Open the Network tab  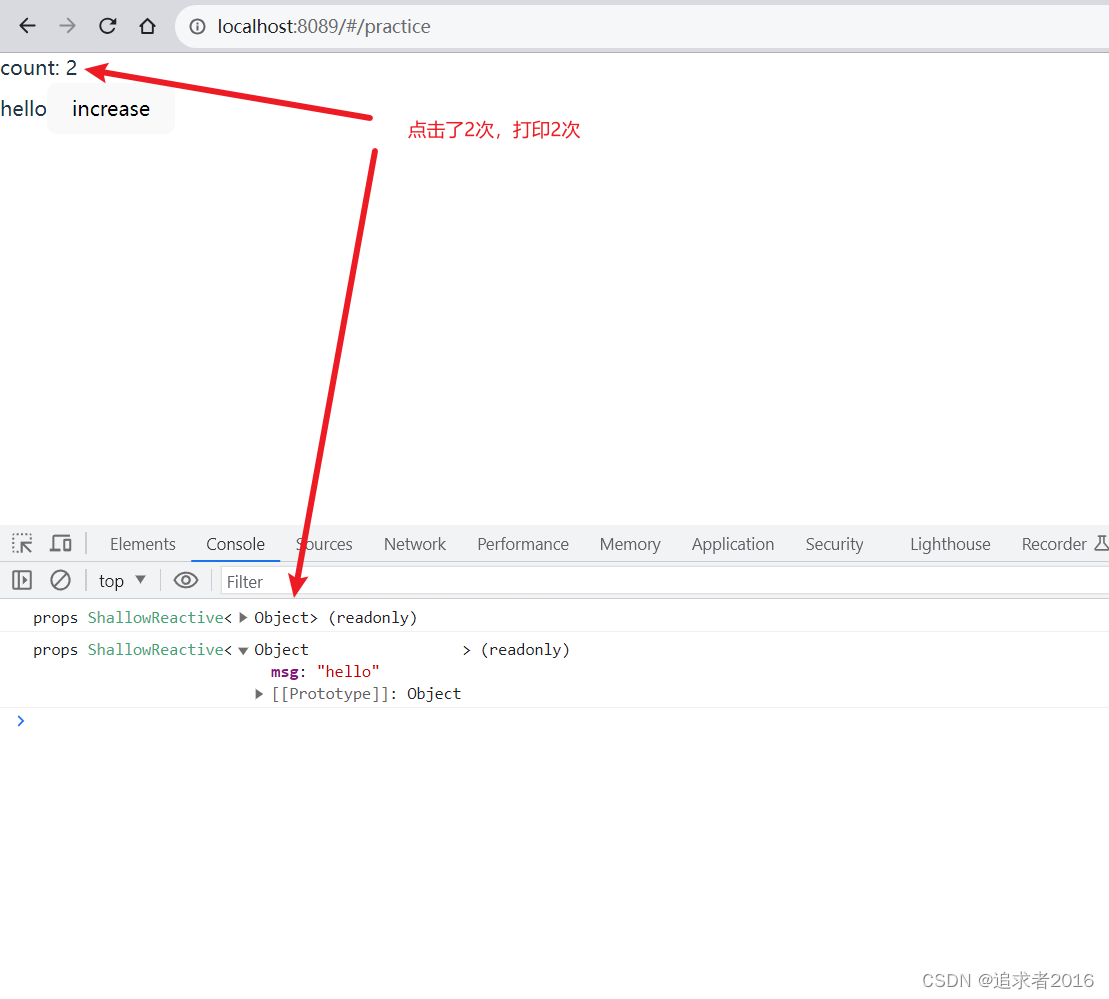tap(414, 544)
